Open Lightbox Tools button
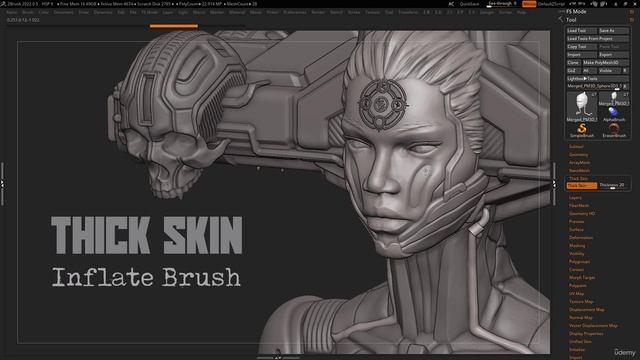Screen dimensions: 640x360 [598, 79]
